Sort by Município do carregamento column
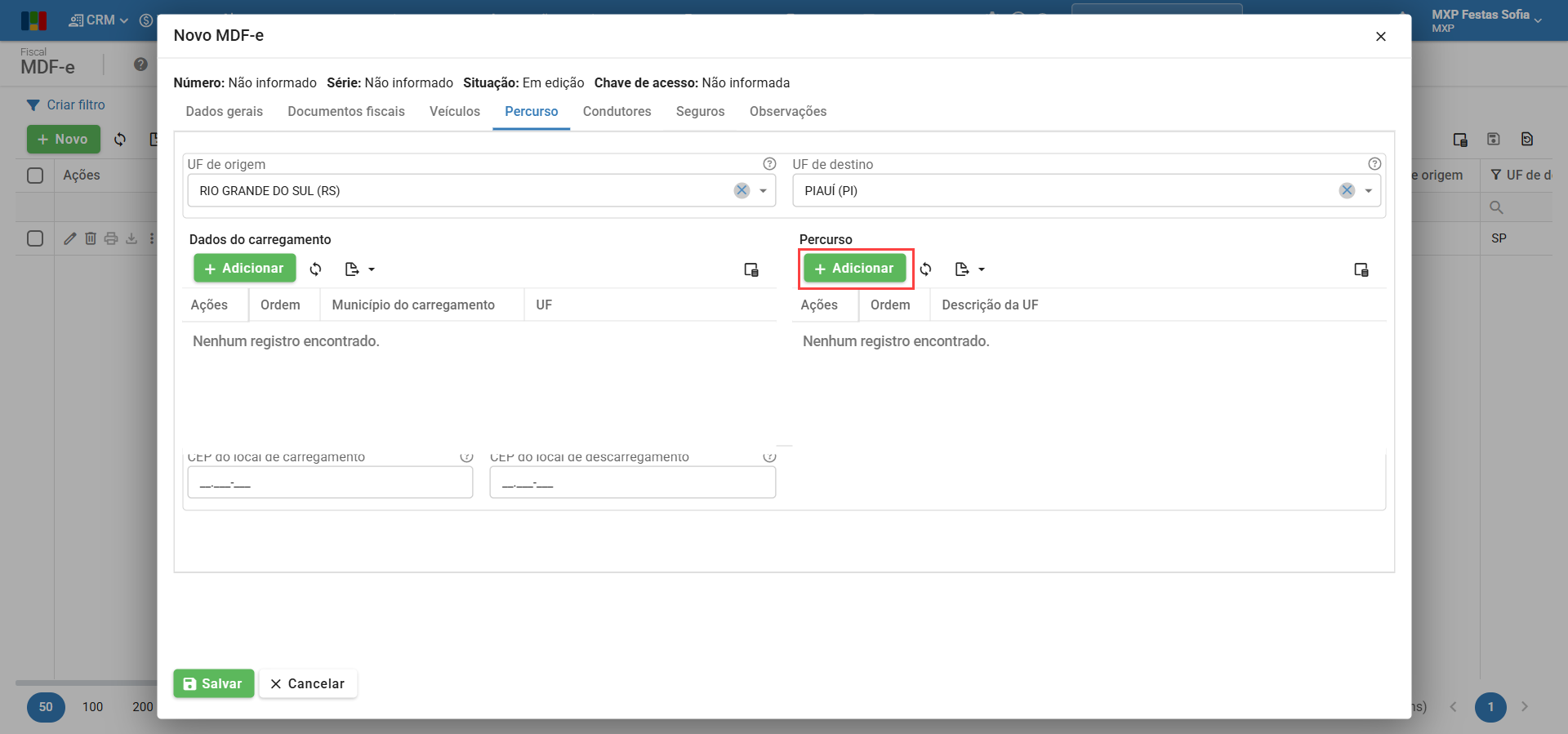Image resolution: width=1568 pixels, height=734 pixels. (x=413, y=305)
